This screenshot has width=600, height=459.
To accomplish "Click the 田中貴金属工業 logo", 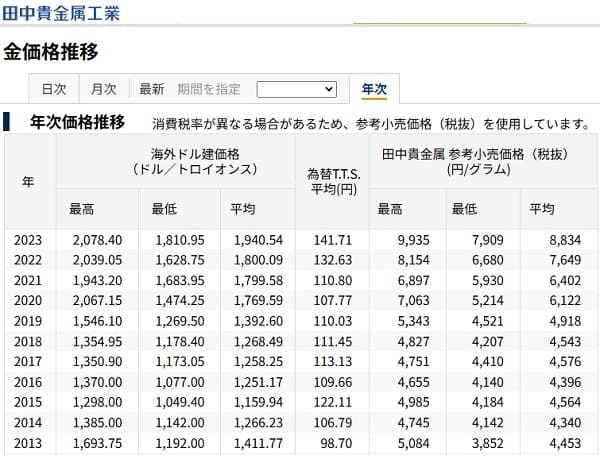I will click(x=61, y=13).
